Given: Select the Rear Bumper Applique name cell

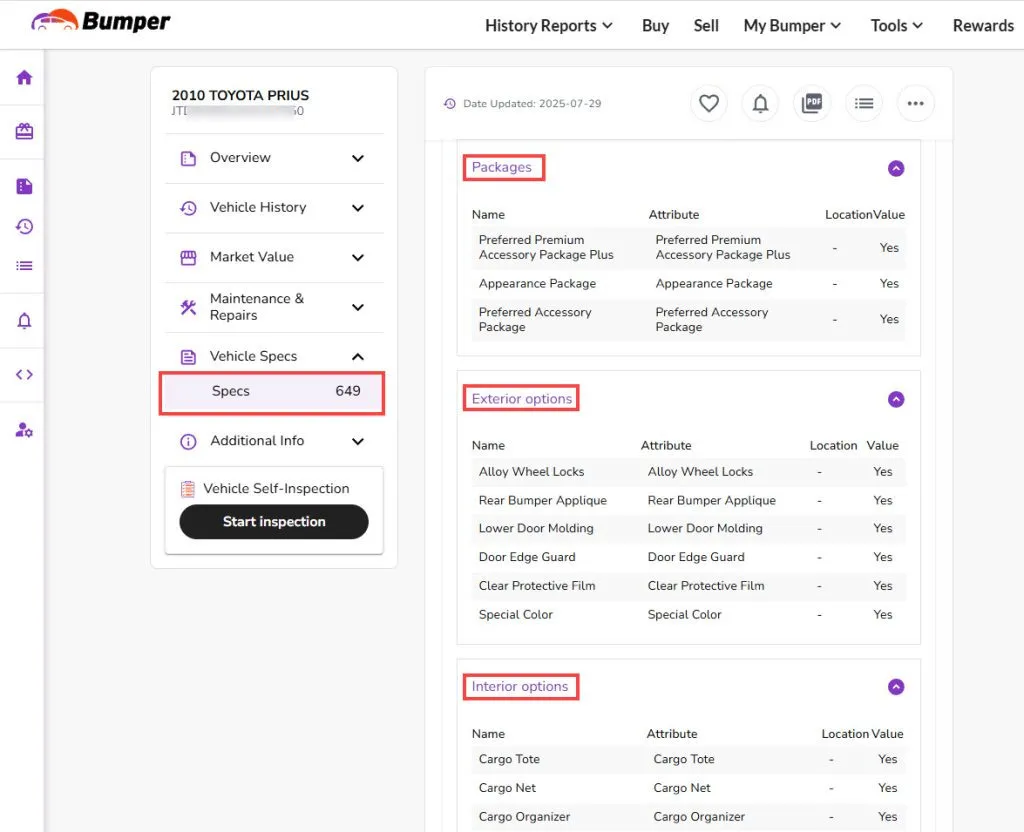Looking at the screenshot, I should click(543, 500).
